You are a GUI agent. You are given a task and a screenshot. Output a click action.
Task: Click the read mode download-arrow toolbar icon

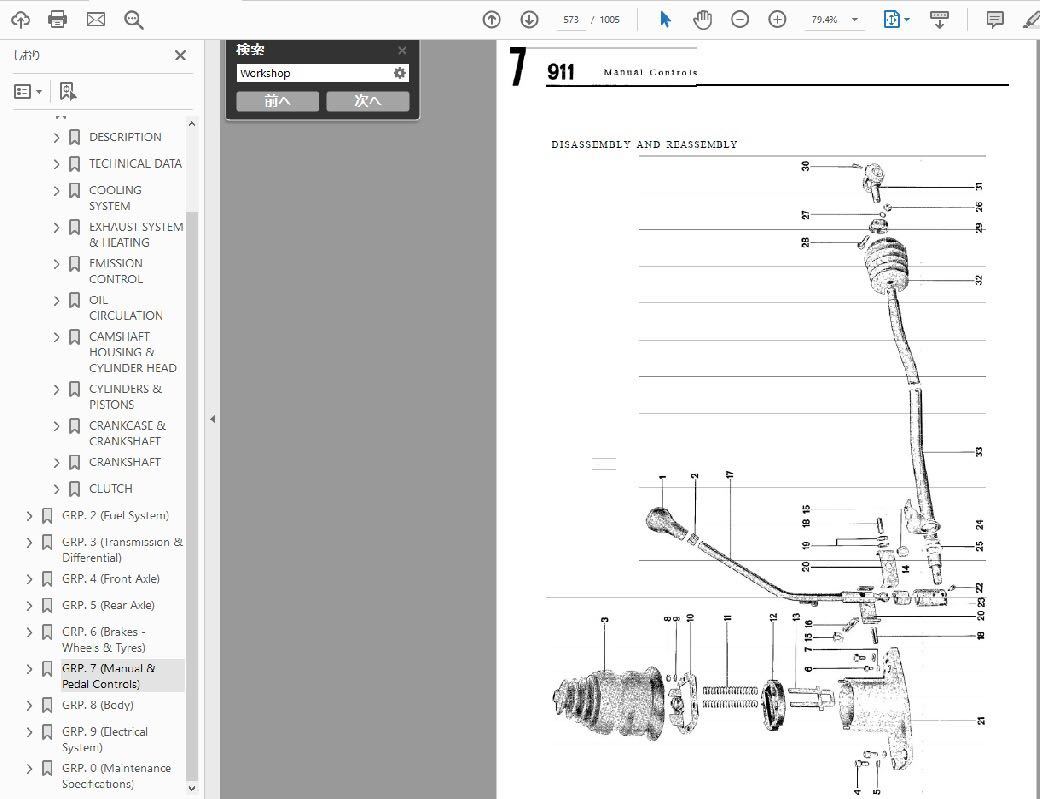[x=939, y=20]
